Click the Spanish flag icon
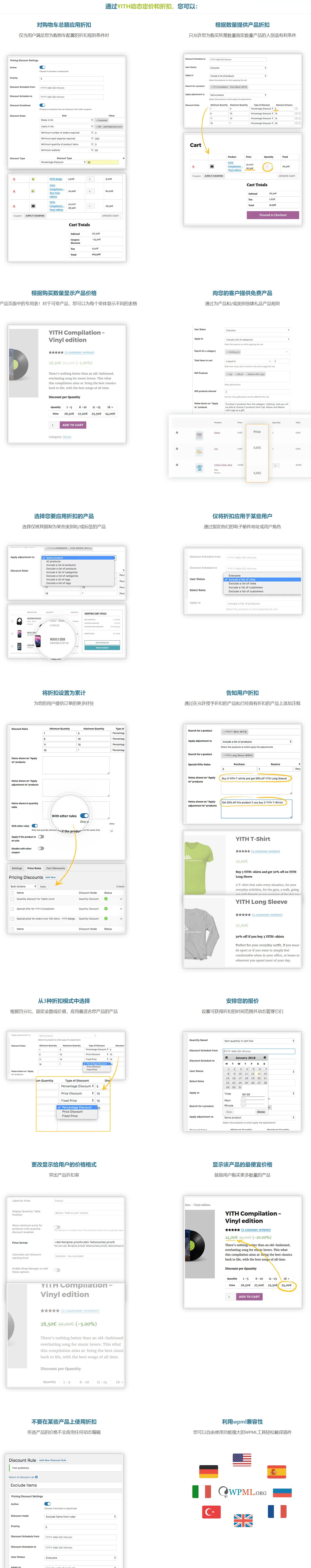 (276, 1471)
